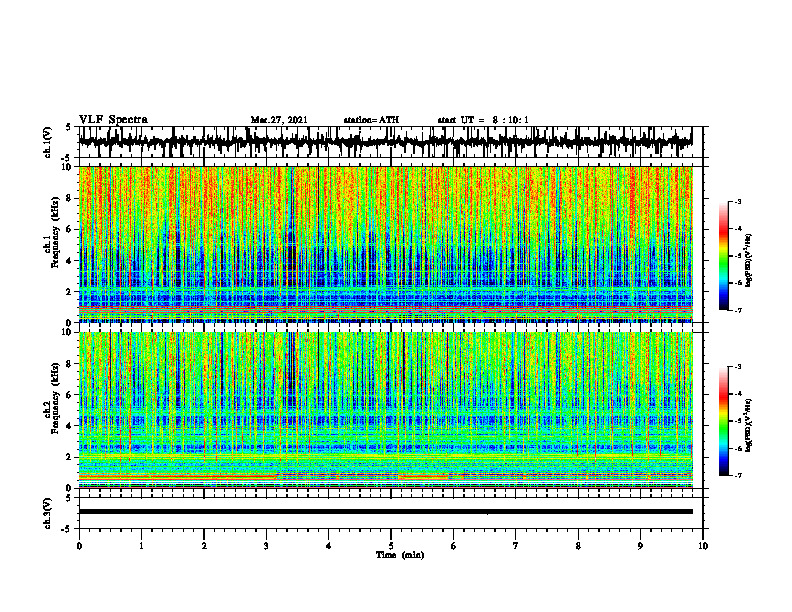The image size is (792, 612).
Task: Click the "station=ATH" header label
Action: point(371,120)
